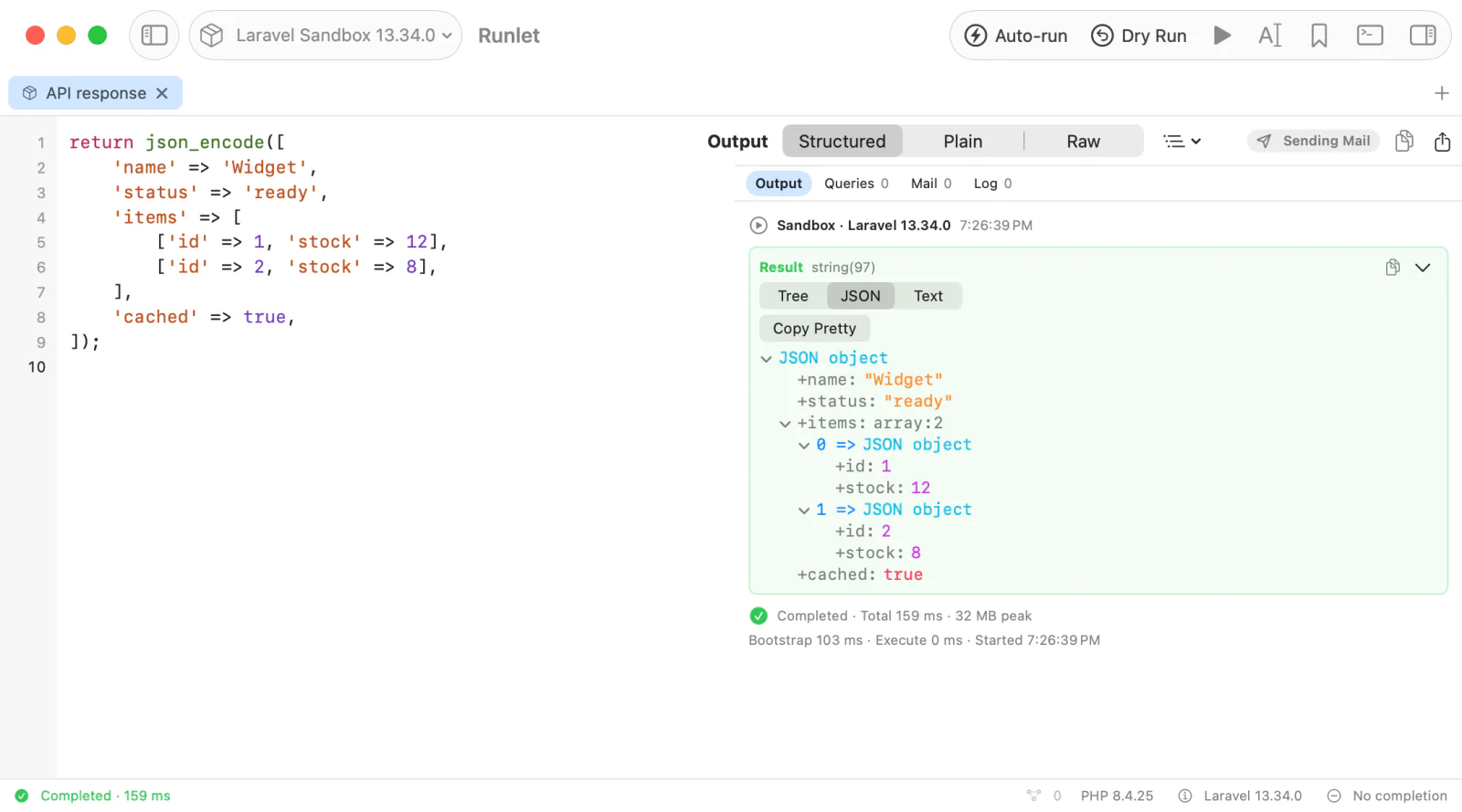Click the status bar Completed · 159 ms
This screenshot has width=1462, height=812.
93,796
